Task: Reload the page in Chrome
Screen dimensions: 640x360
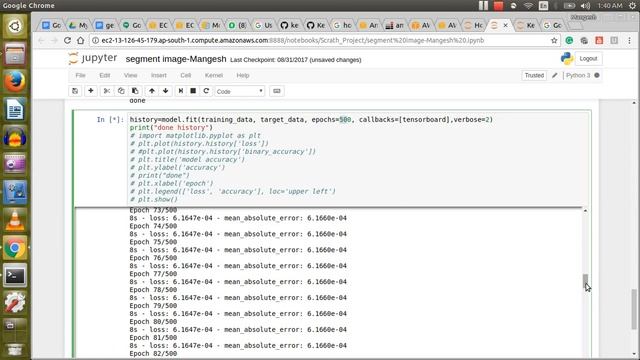Action: coord(67,40)
